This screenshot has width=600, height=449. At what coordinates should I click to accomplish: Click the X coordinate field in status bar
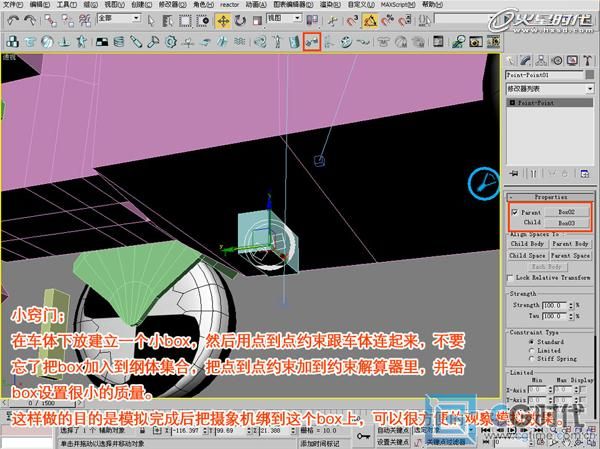(187, 431)
